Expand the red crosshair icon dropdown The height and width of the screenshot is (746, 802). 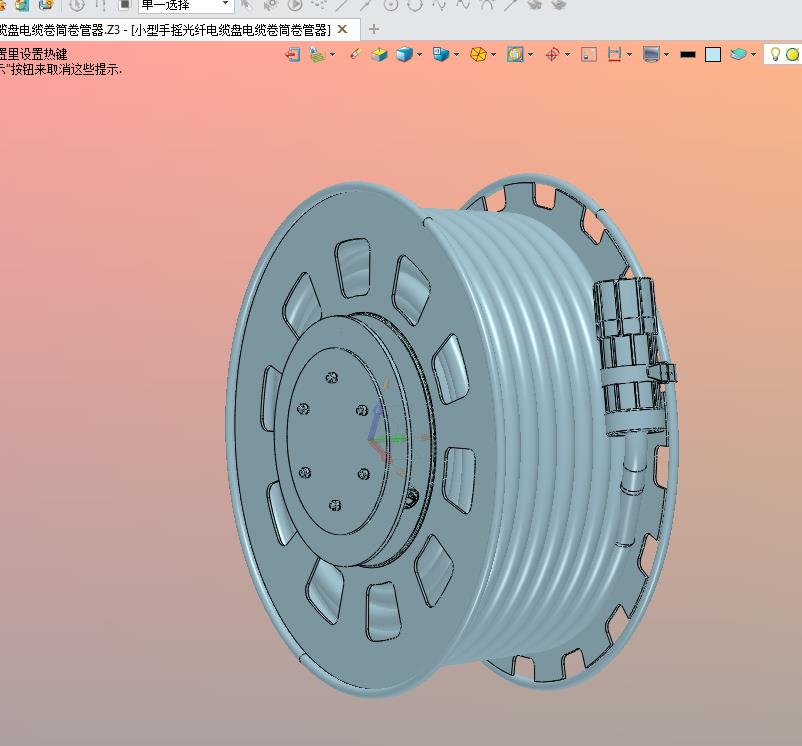[568, 54]
